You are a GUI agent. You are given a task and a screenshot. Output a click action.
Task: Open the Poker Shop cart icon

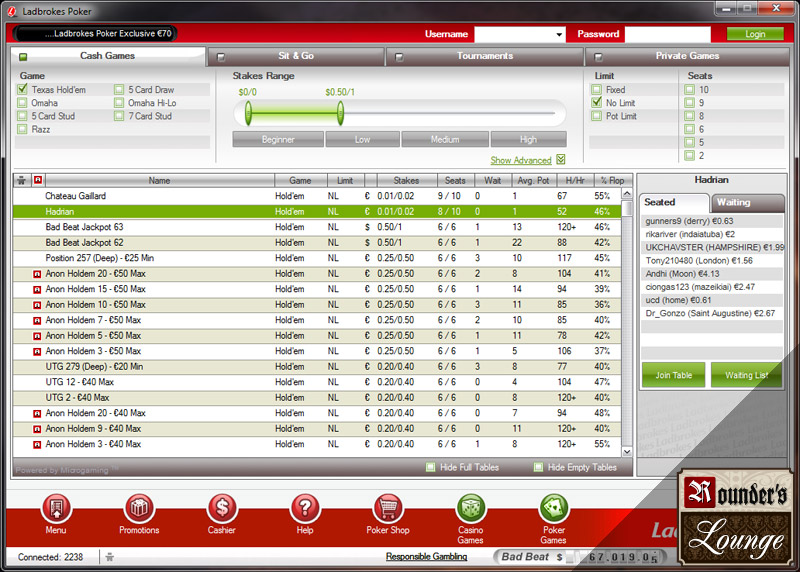(388, 509)
